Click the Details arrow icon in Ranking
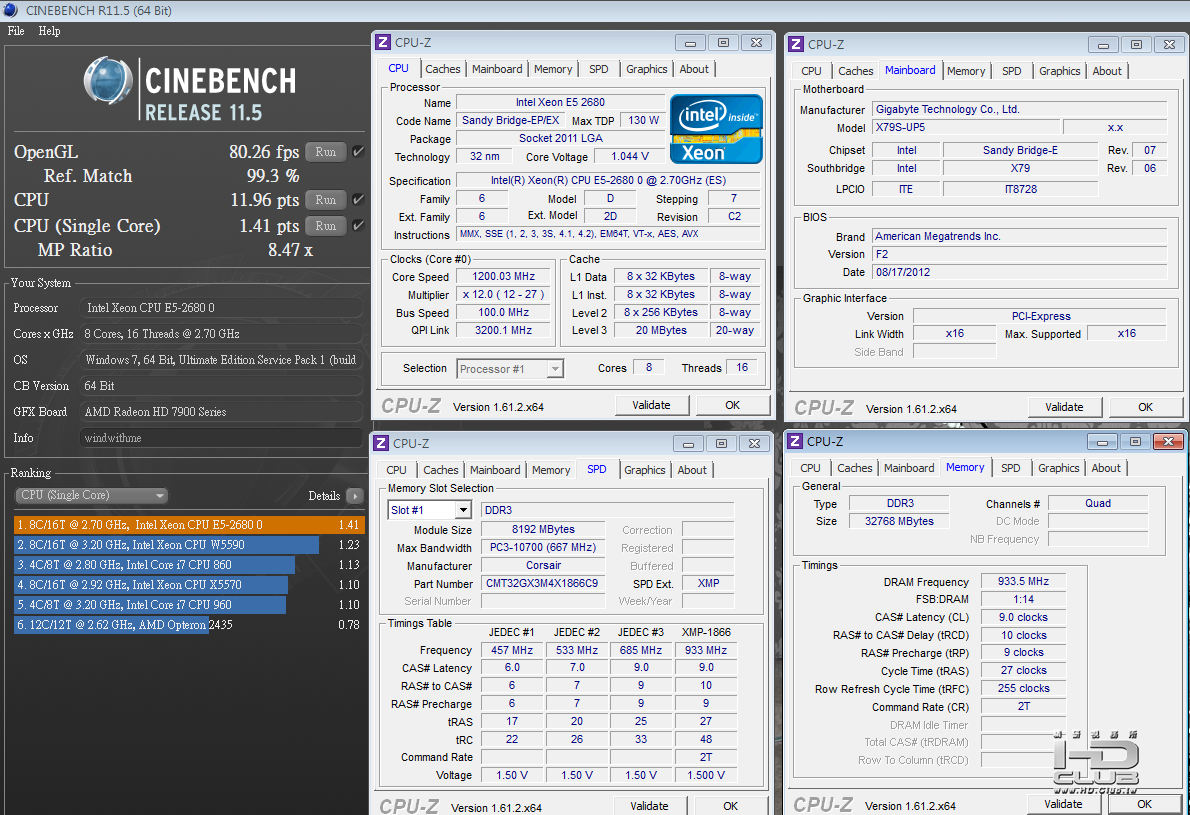The image size is (1190, 815). pyautogui.click(x=354, y=496)
